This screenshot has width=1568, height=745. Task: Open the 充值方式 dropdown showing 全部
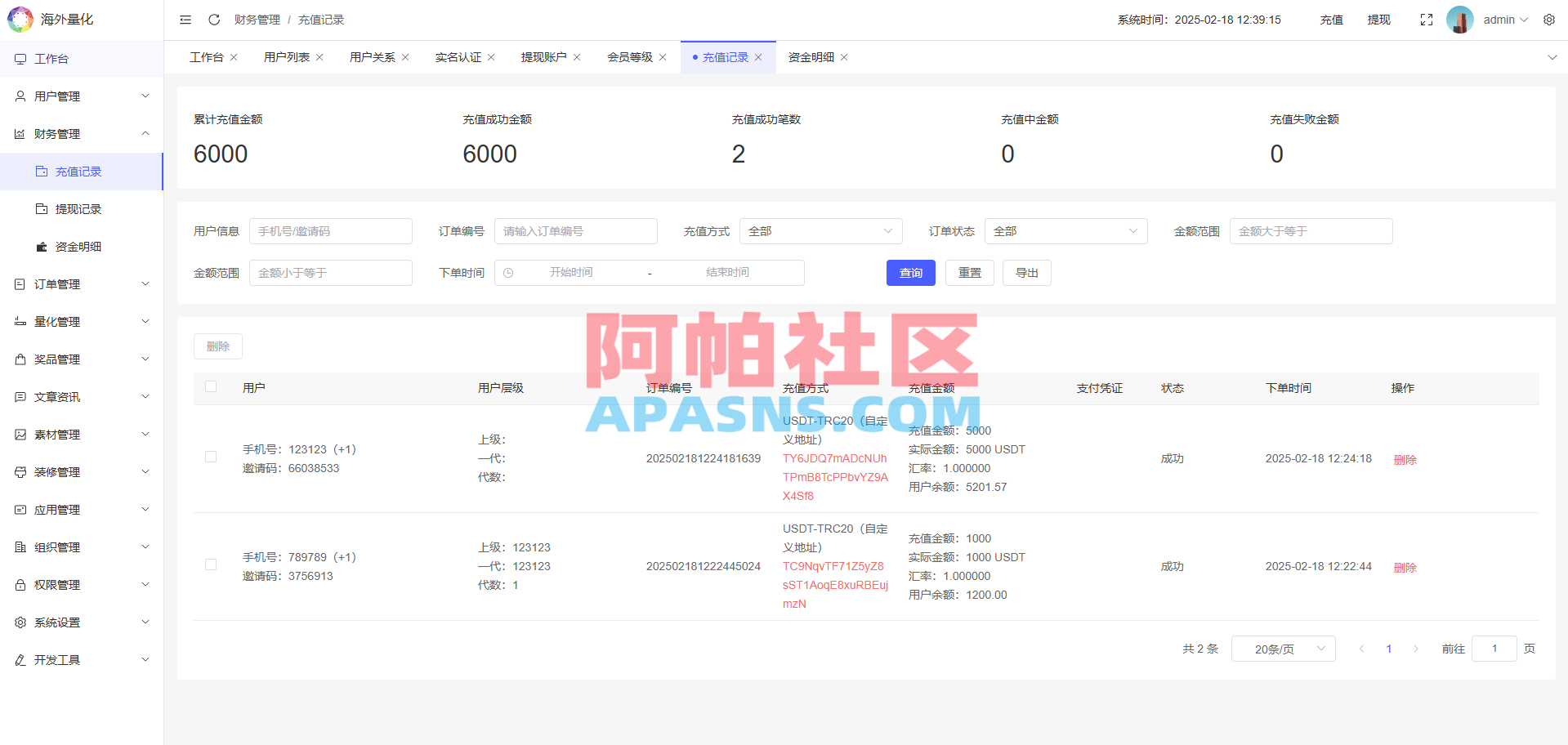820,231
